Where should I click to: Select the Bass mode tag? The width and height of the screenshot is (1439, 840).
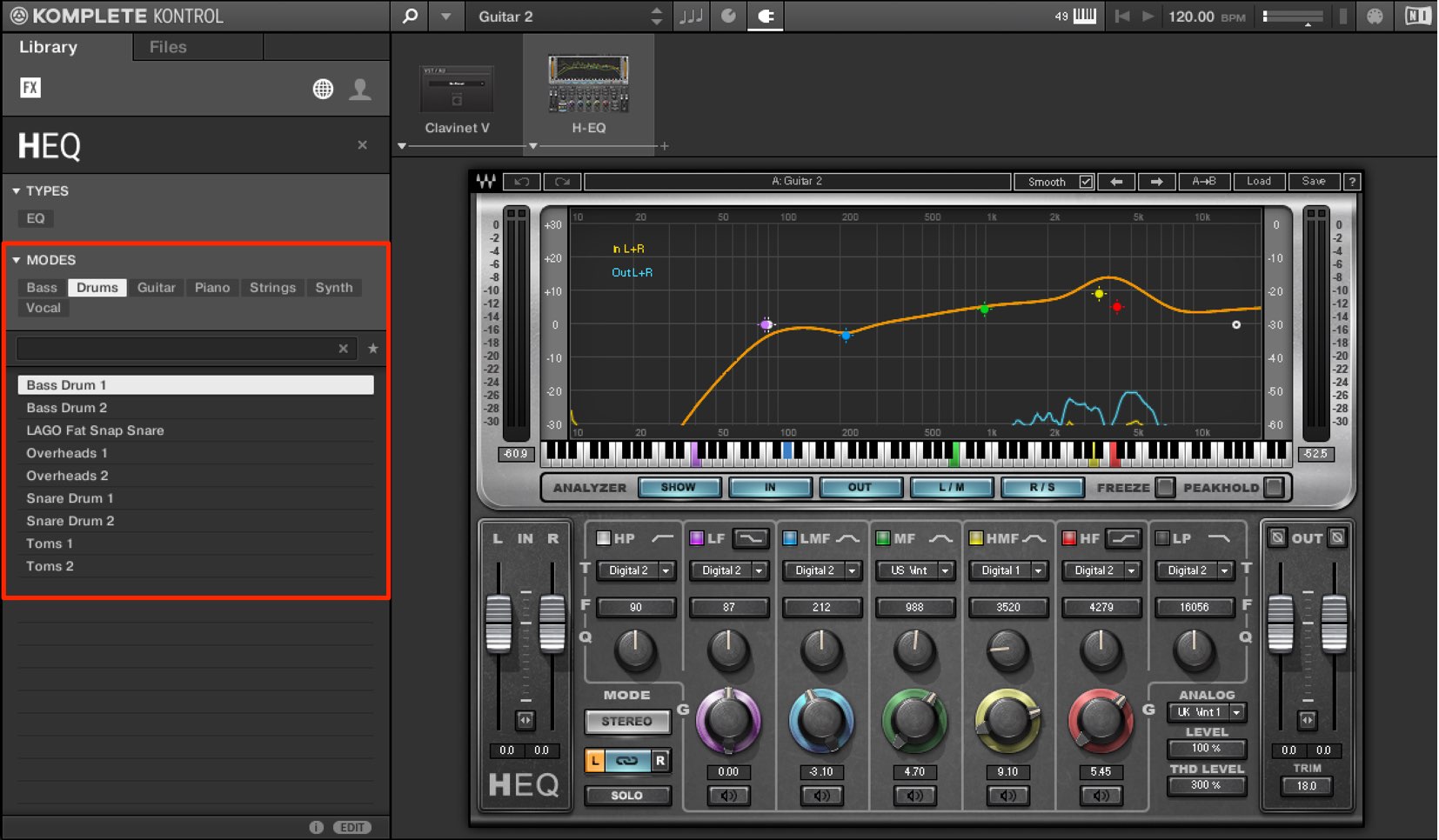coord(42,287)
